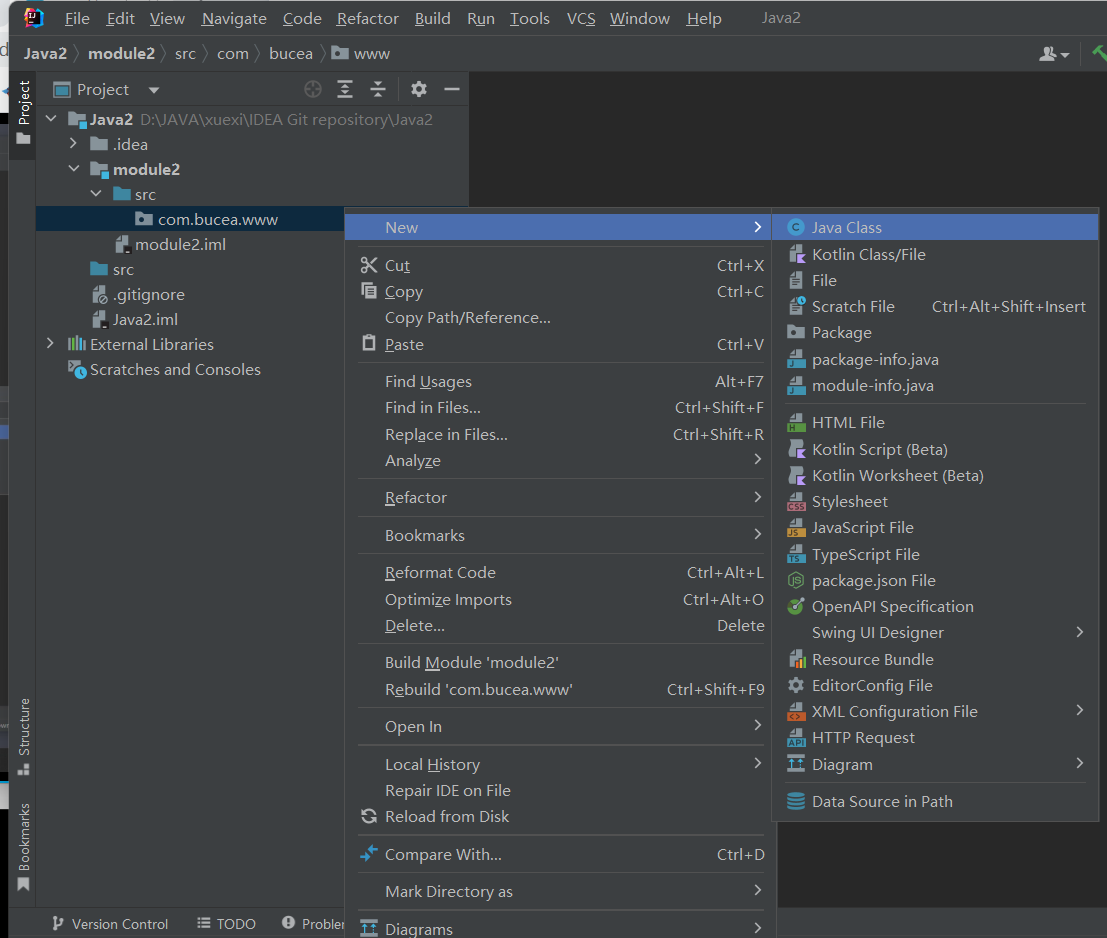The image size is (1107, 938).
Task: Click the Expand All icon in Project toolbar
Action: [345, 89]
